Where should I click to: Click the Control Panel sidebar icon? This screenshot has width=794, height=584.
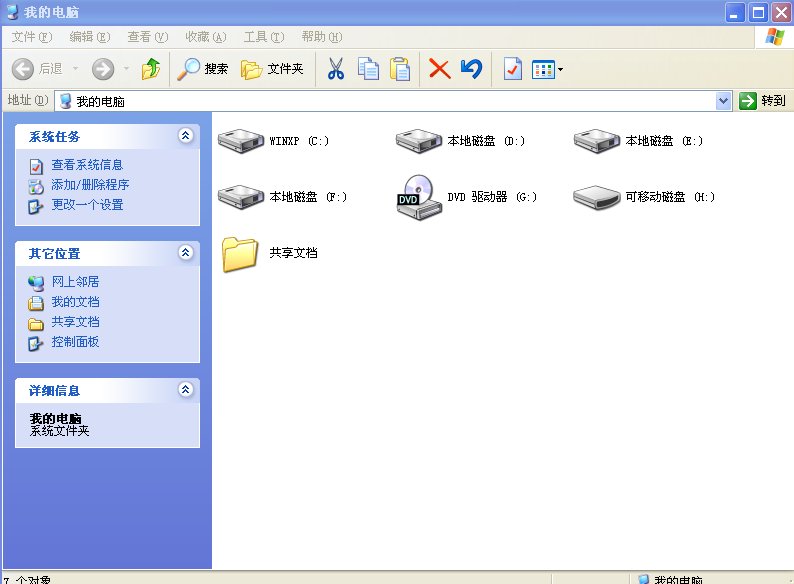point(35,343)
